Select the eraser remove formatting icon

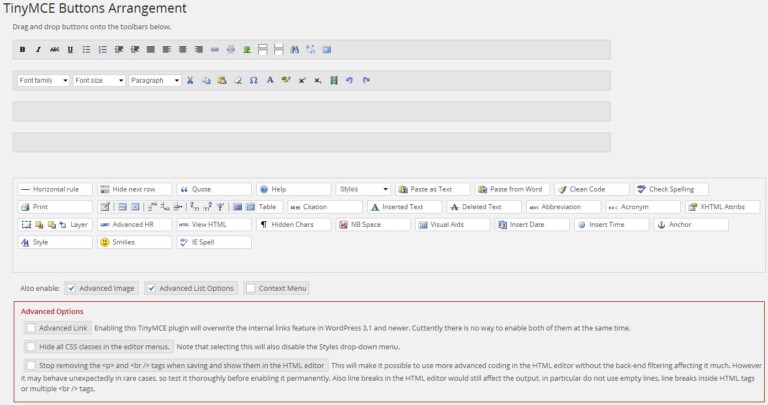coord(238,80)
